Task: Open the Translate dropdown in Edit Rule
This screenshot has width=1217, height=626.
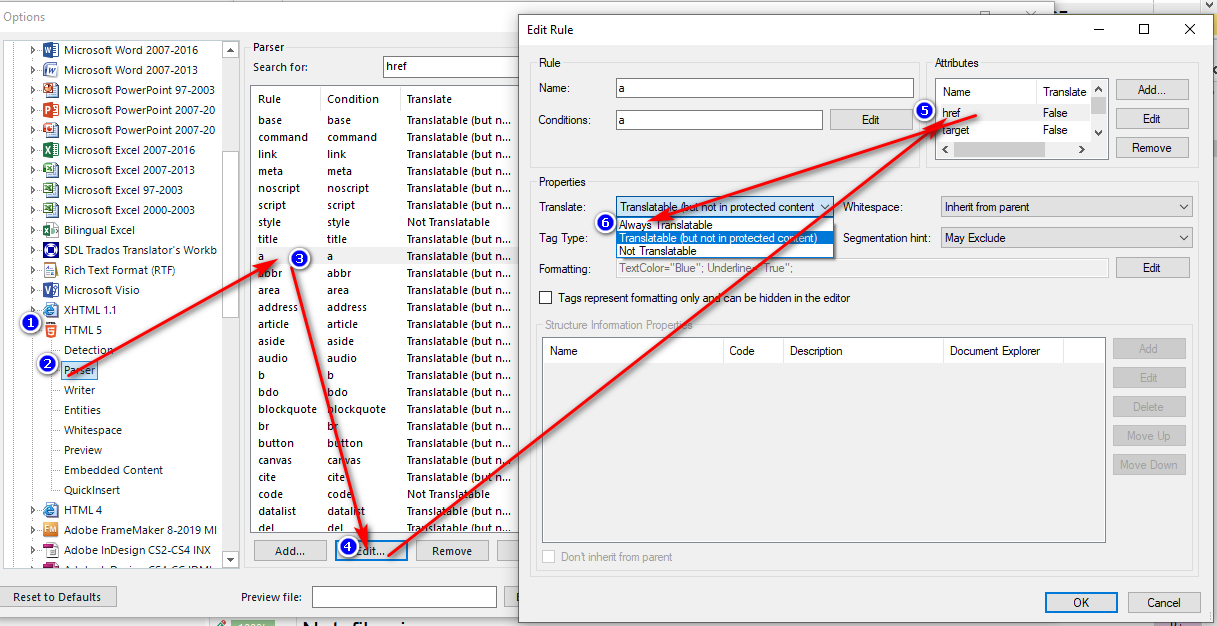Action: point(725,207)
